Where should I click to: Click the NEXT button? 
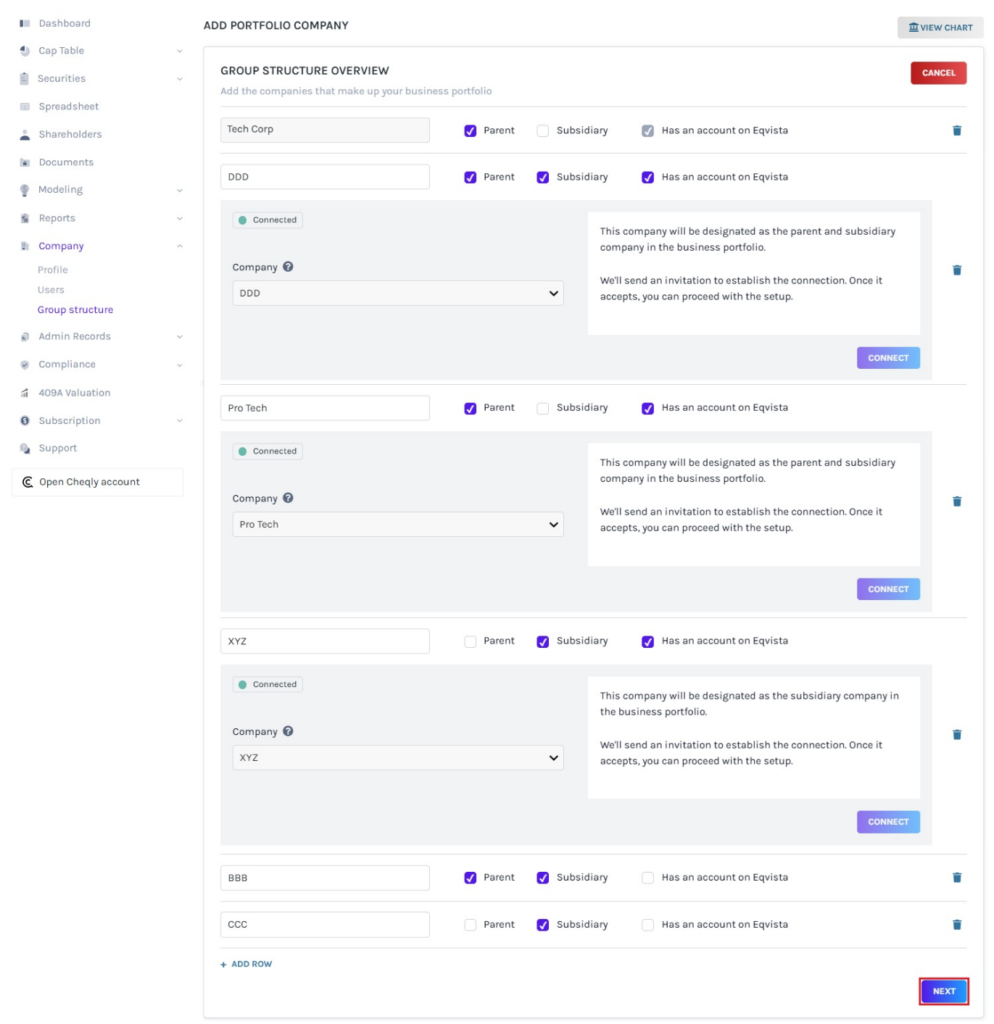click(x=943, y=991)
